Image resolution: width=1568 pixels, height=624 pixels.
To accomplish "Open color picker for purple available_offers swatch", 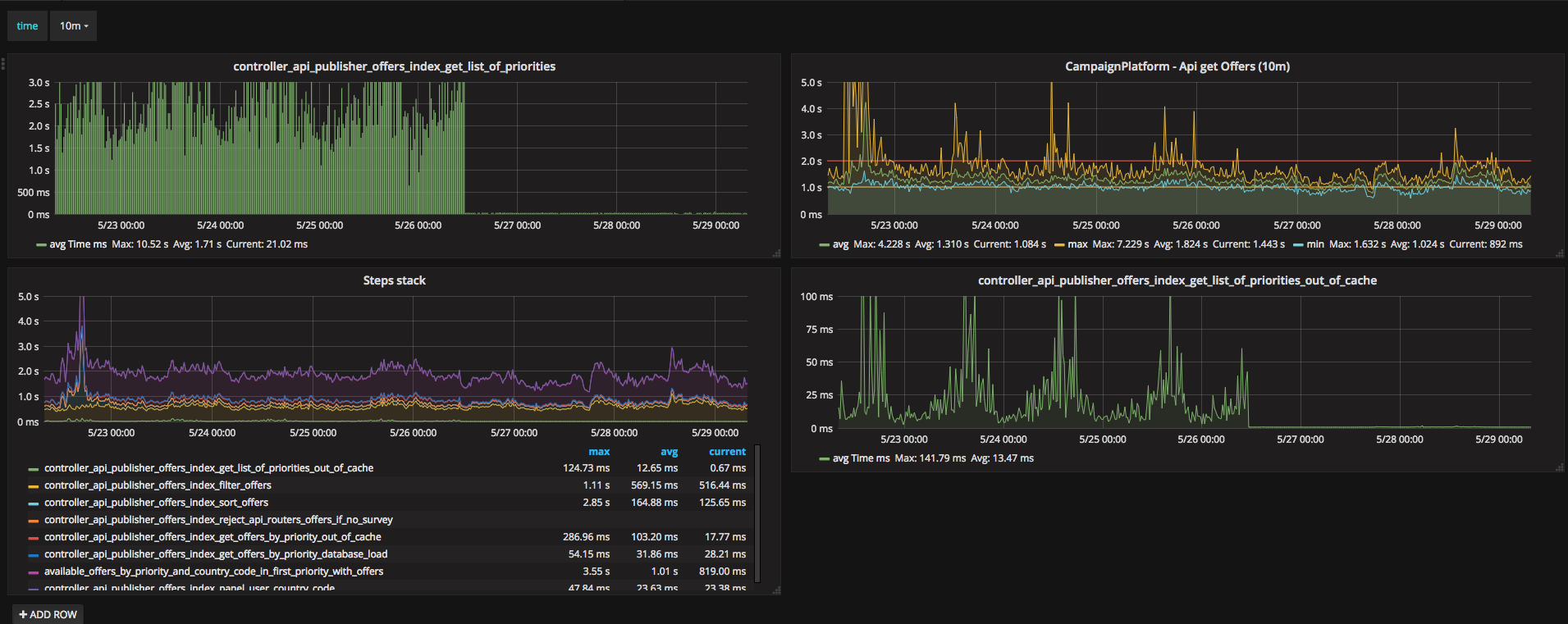I will [34, 572].
